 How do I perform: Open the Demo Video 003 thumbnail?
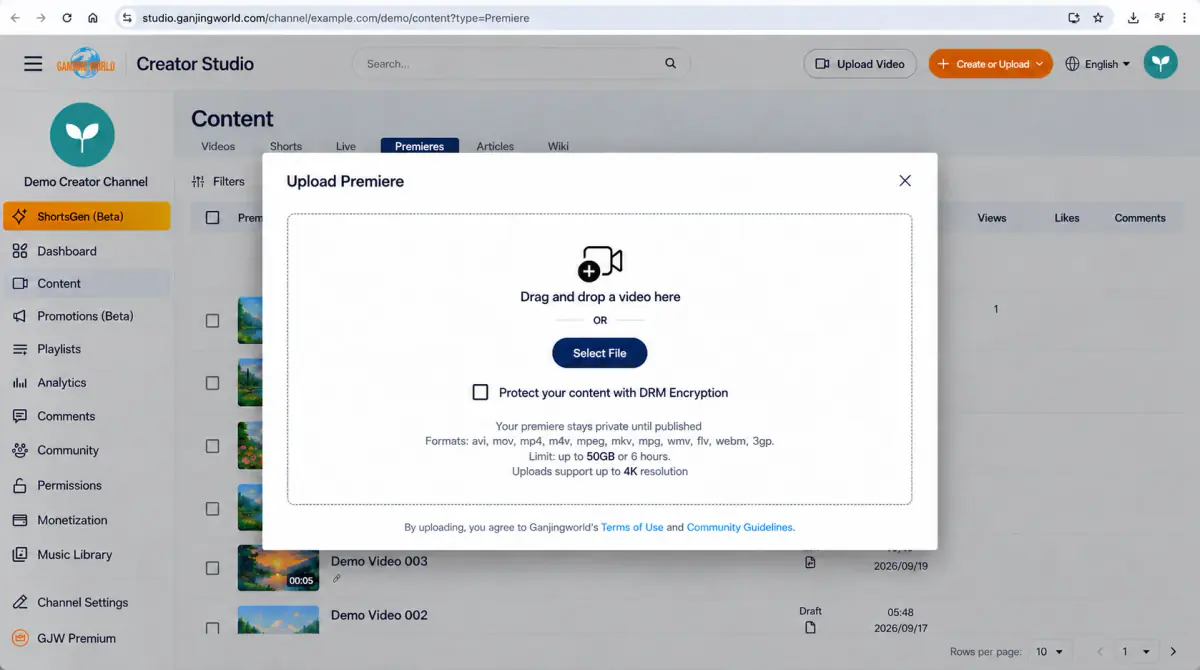click(278, 568)
